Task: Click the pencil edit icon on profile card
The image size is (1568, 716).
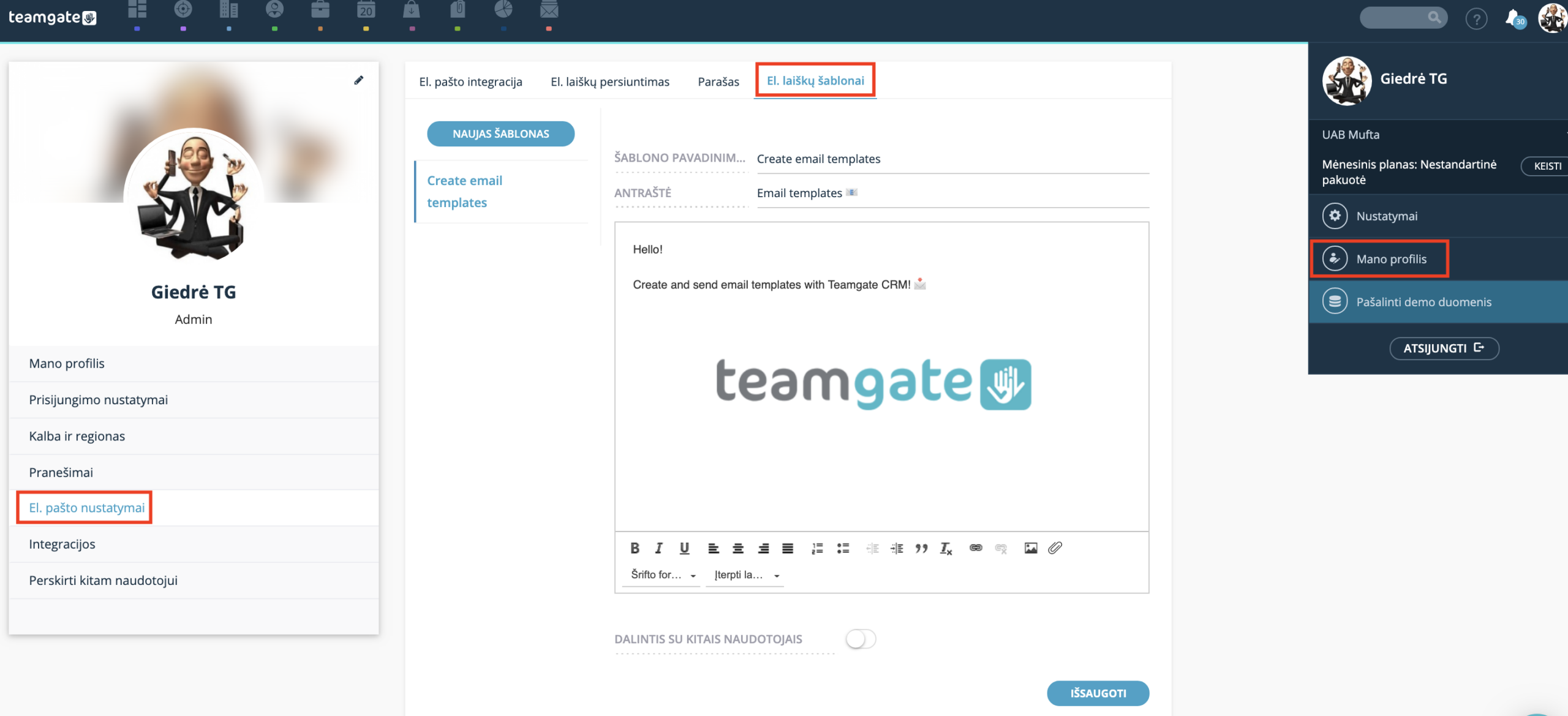Action: click(359, 80)
